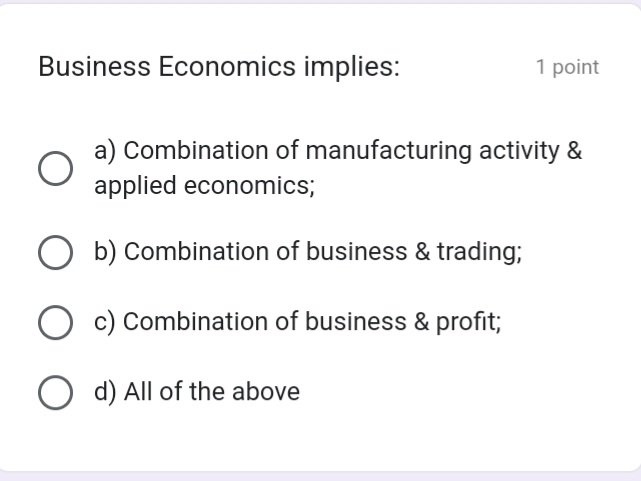Click the word 'above' in option d
The width and height of the screenshot is (641, 481).
click(266, 392)
